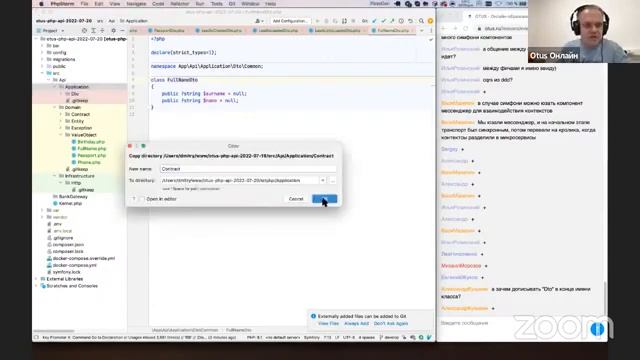Click the Git push arrow icon
Viewport: 640px width, 360px height.
[392, 21]
